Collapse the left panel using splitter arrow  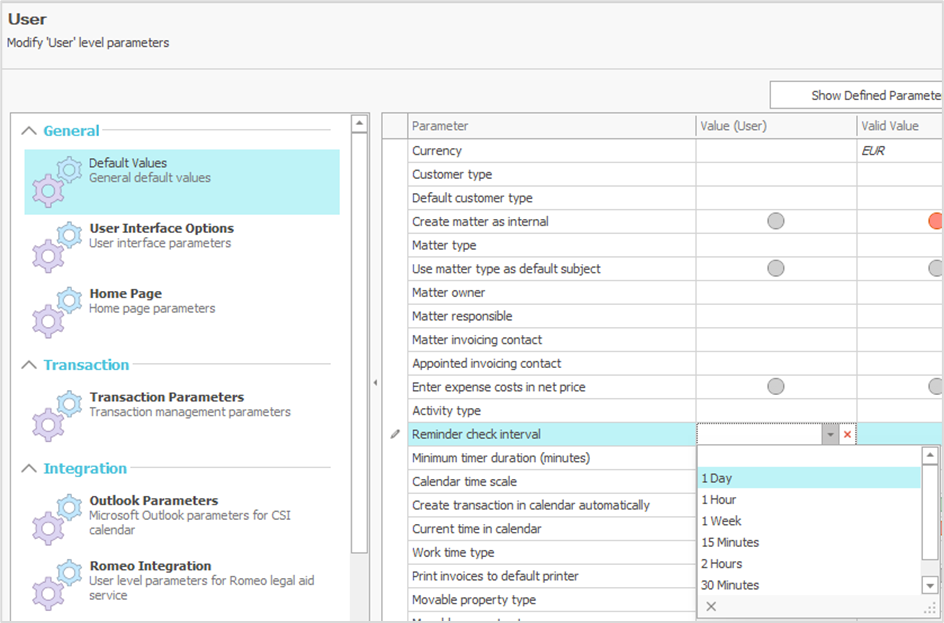375,382
